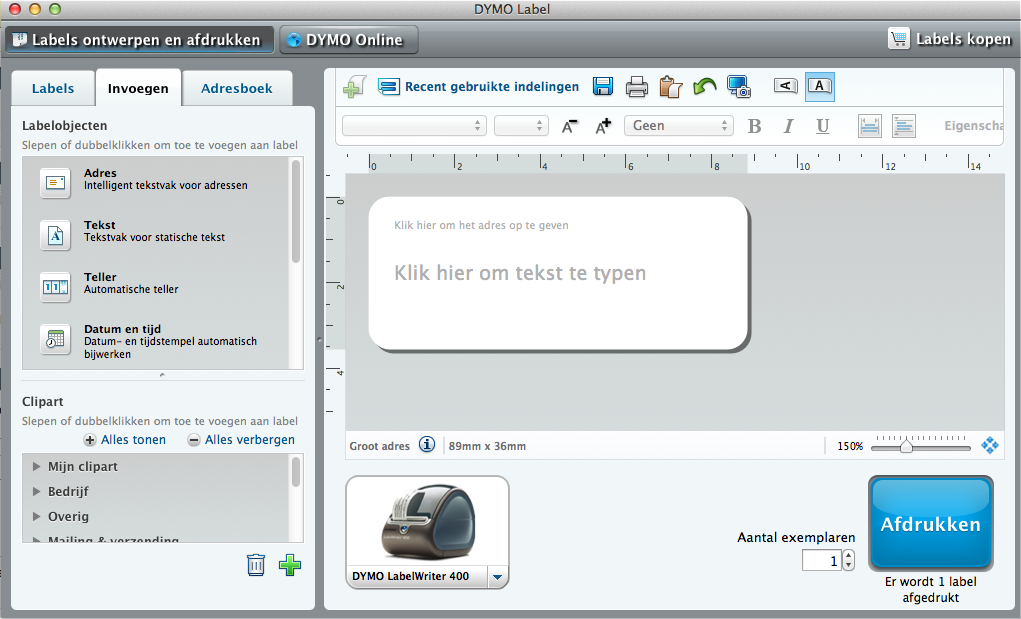
Task: Toggle italic text formatting
Action: pos(788,126)
